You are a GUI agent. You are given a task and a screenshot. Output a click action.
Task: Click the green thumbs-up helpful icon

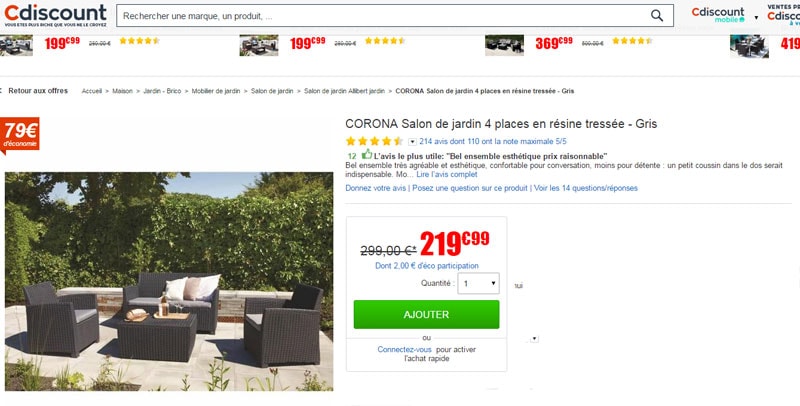tap(366, 154)
